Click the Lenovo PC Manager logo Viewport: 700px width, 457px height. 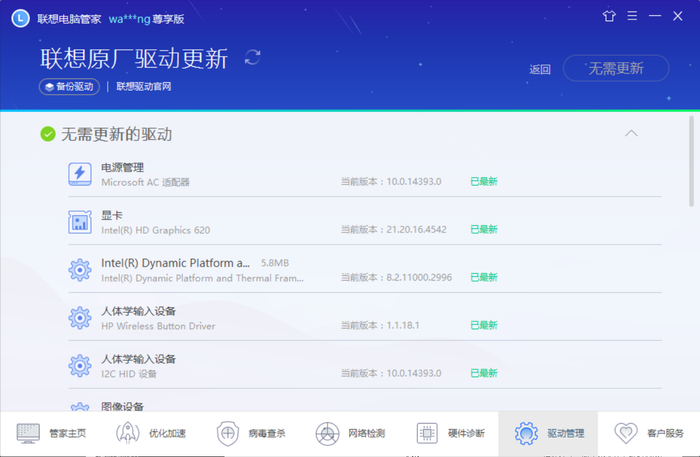[x=20, y=17]
